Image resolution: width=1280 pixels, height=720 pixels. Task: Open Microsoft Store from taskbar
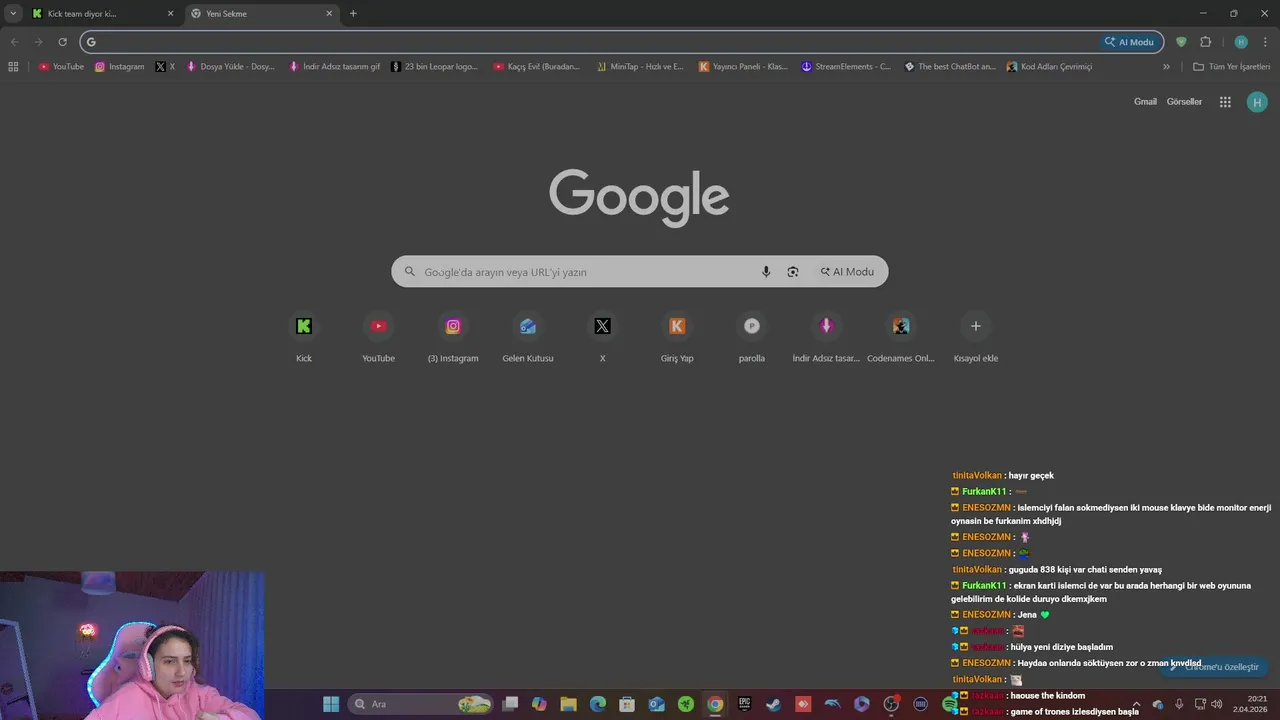point(627,704)
